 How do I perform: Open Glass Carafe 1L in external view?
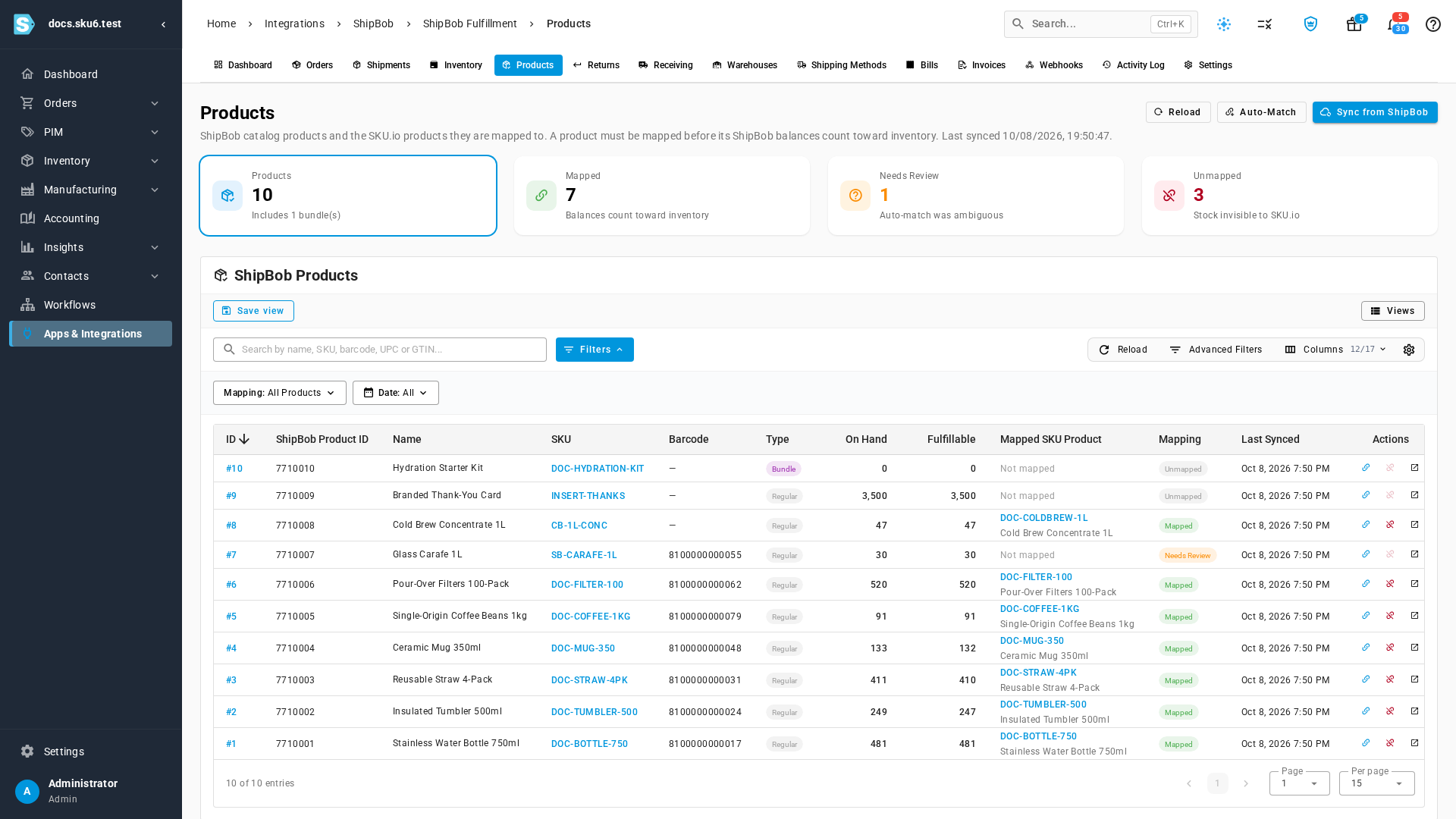point(1414,554)
